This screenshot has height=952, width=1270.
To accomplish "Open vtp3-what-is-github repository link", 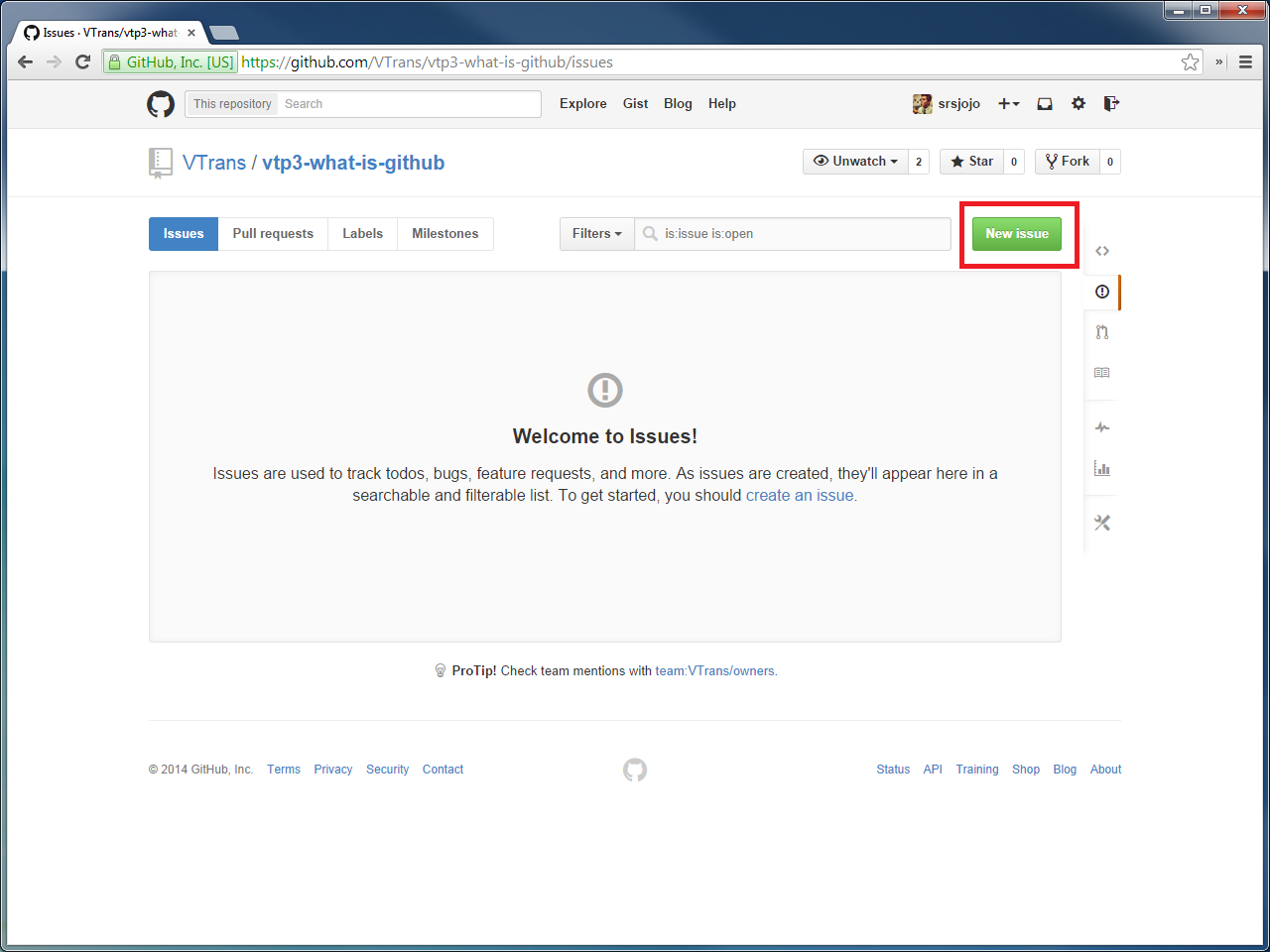I will (353, 163).
